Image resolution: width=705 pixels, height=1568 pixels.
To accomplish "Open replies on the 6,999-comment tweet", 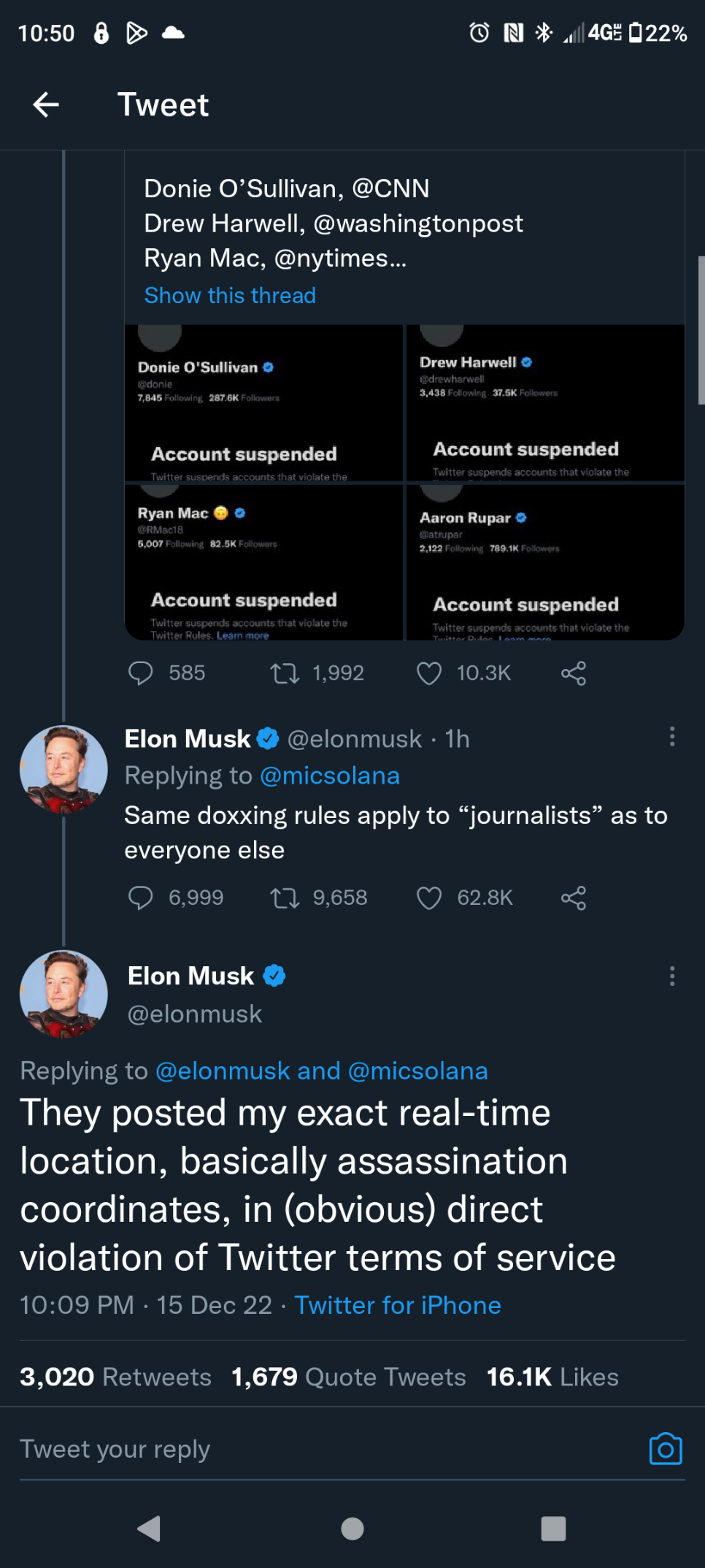I will (x=141, y=898).
